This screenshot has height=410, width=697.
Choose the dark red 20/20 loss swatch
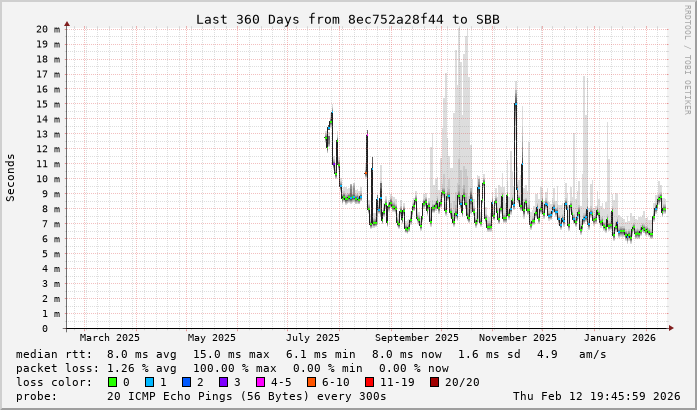435,381
